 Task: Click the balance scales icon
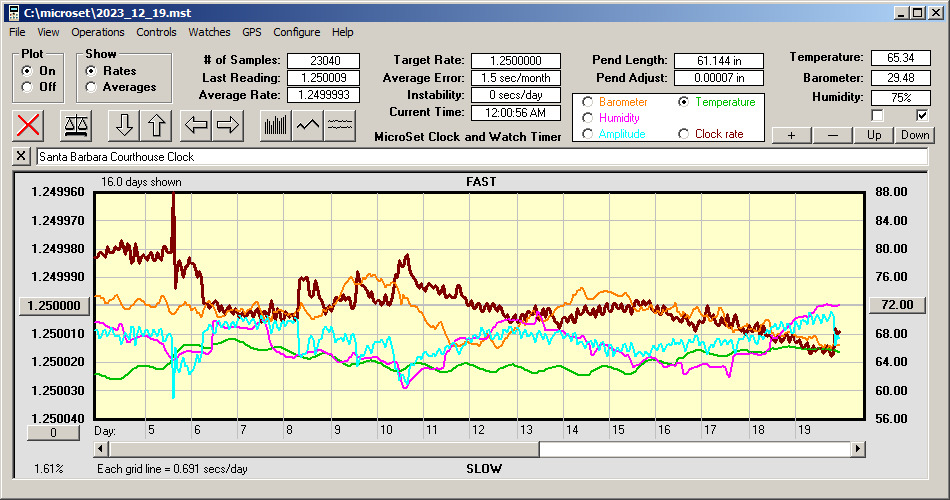76,125
